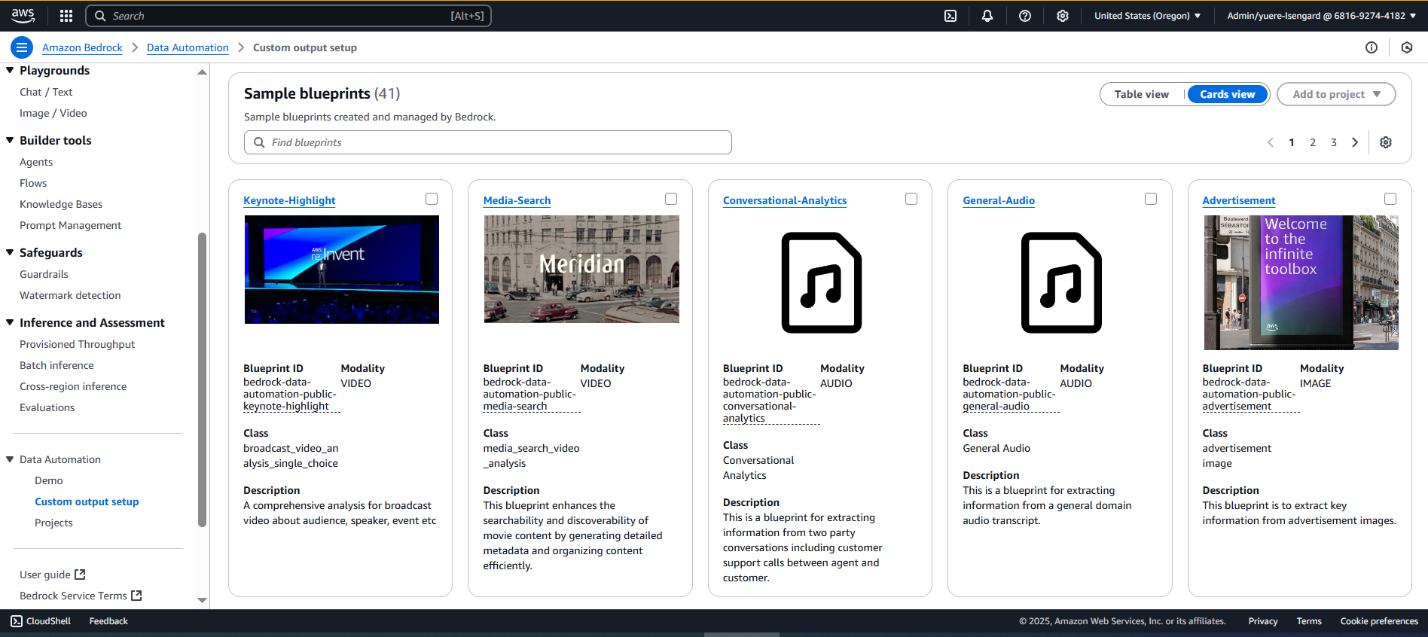Image resolution: width=1428 pixels, height=637 pixels.
Task: Open Cross-region inference in sidebar
Action: [73, 386]
